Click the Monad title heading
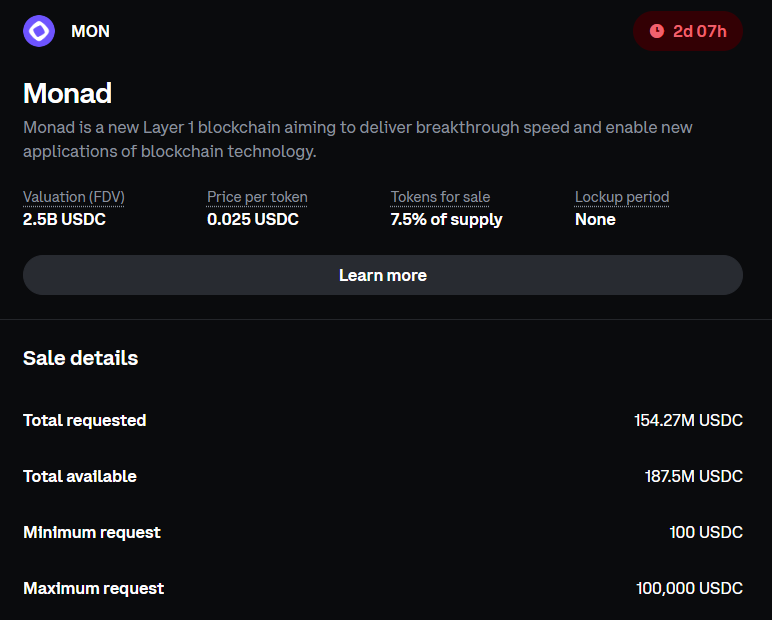Viewport: 772px width, 620px height. (x=67, y=93)
